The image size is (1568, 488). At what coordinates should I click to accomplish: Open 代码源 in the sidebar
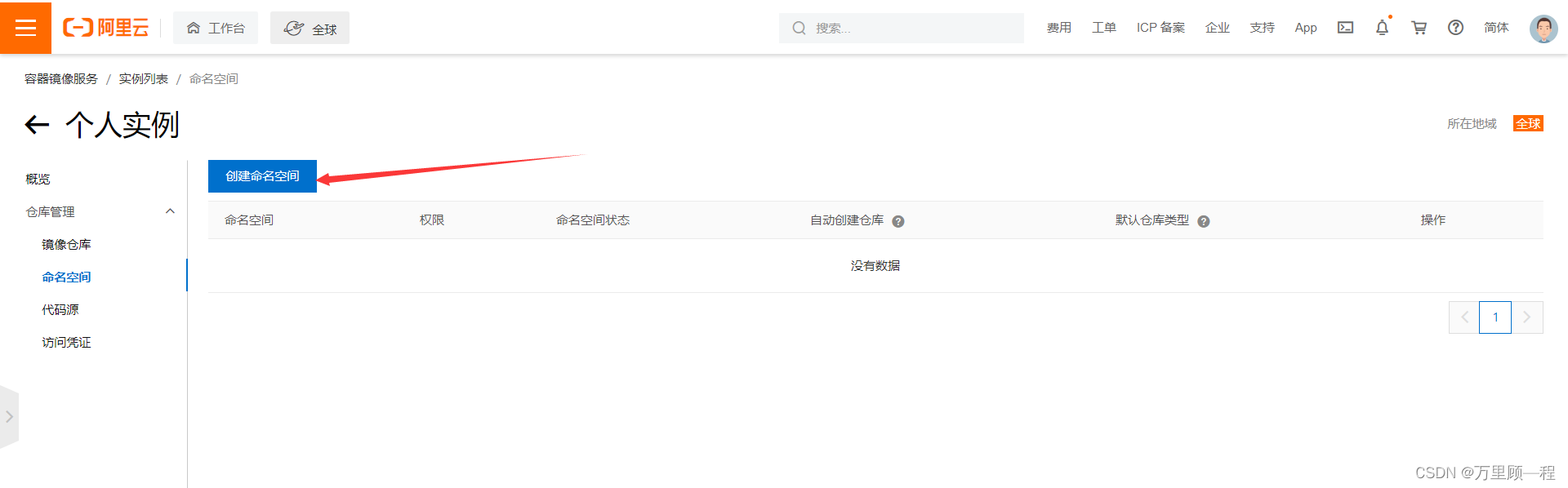click(x=60, y=309)
